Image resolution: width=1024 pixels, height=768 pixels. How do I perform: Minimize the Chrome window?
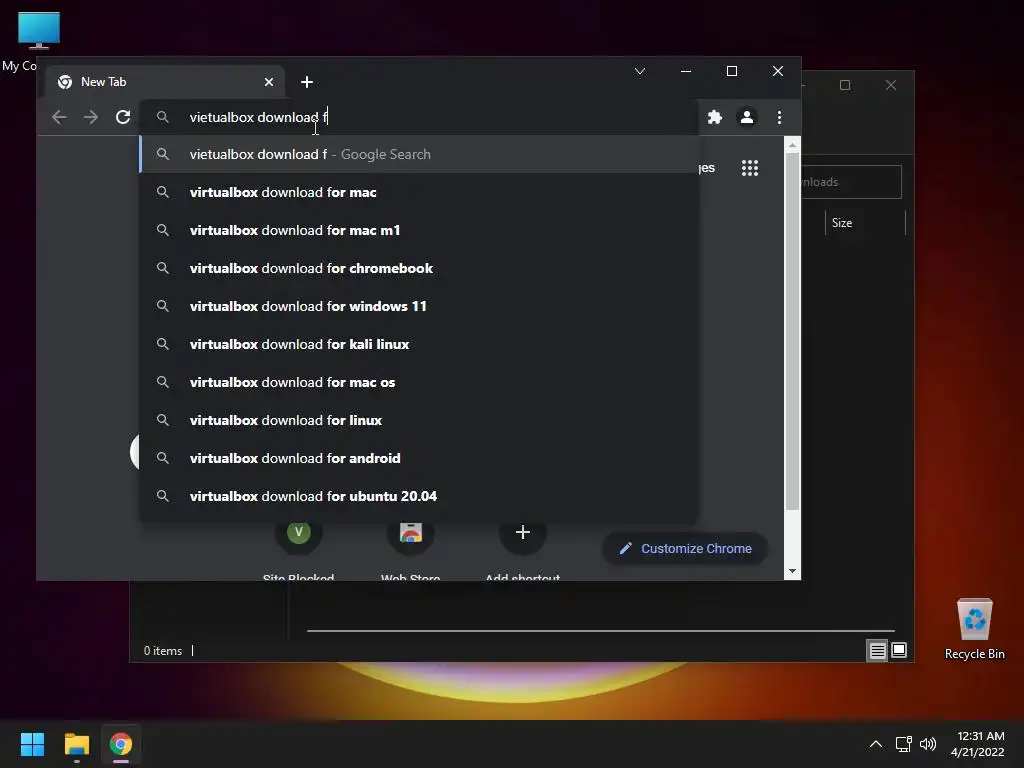686,71
